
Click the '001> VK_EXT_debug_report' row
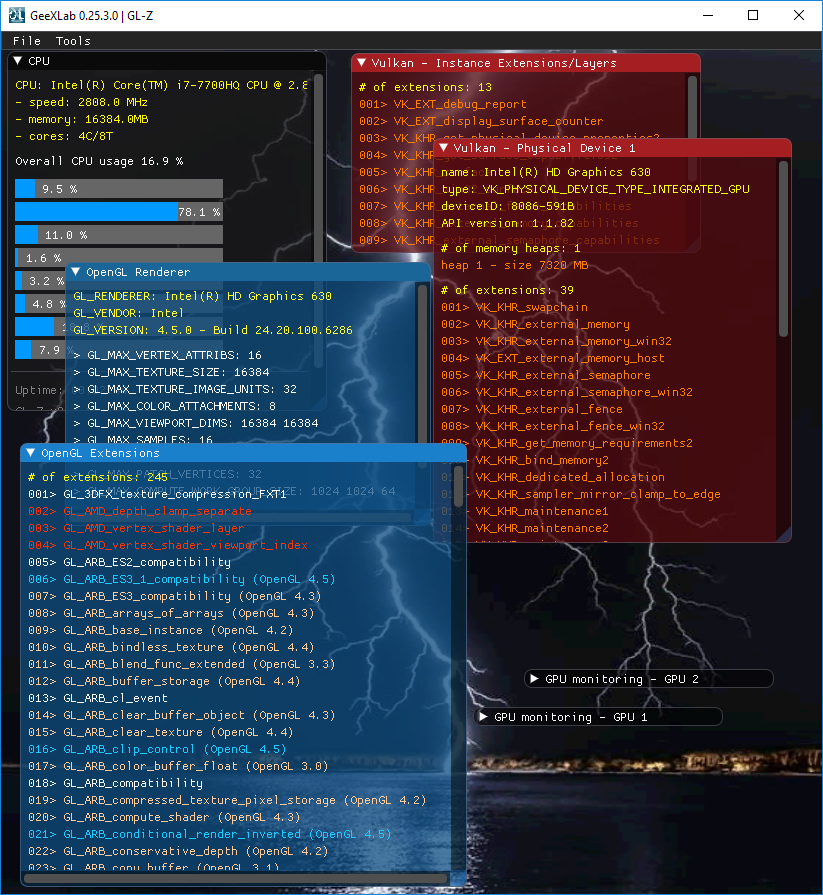tap(443, 104)
